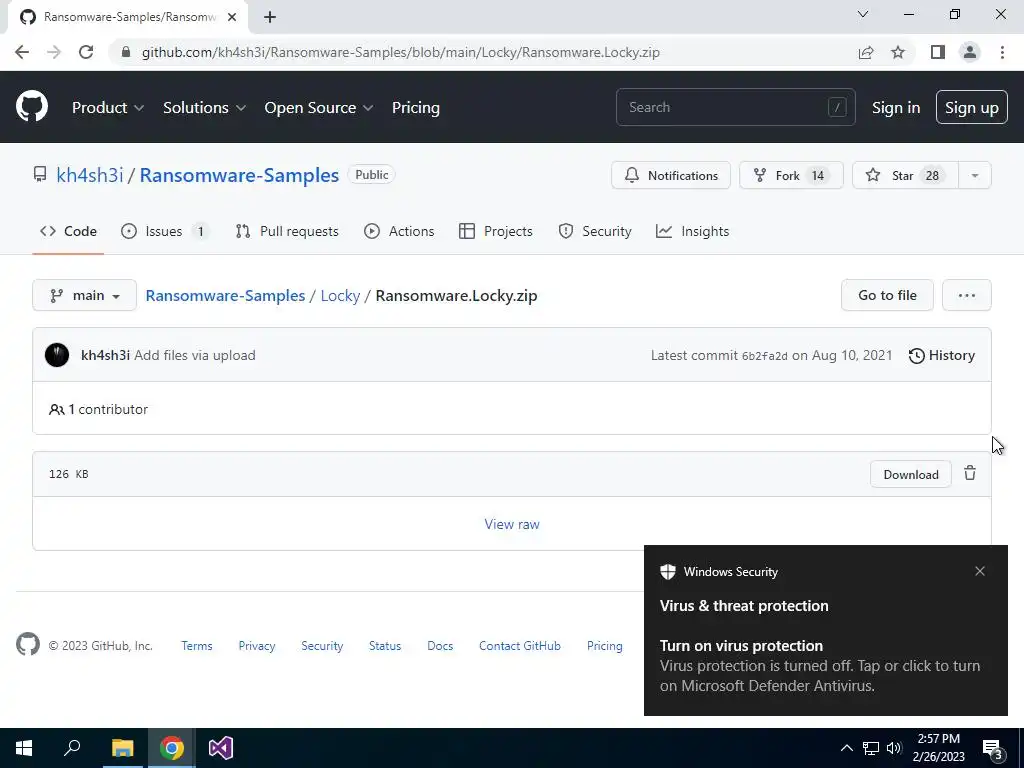Open the Locky folder breadcrumb

pos(340,295)
